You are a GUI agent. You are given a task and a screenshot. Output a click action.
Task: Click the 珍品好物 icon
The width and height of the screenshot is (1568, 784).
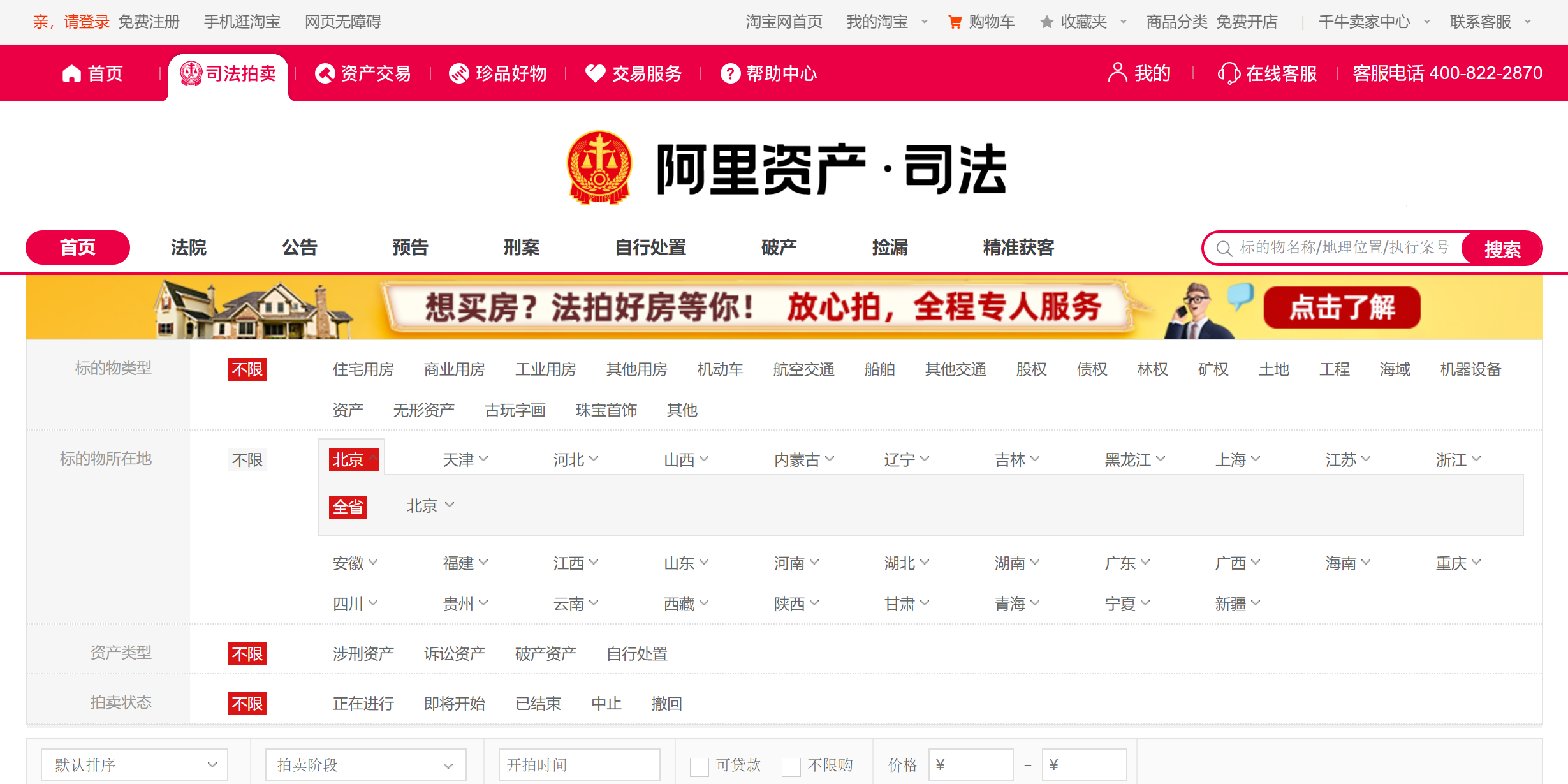[x=459, y=74]
